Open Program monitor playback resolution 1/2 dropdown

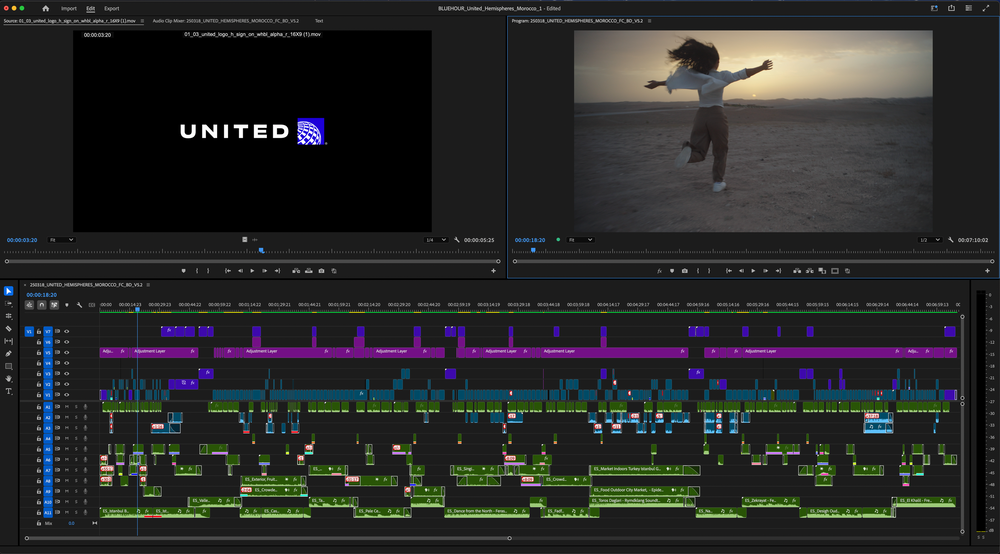930,240
